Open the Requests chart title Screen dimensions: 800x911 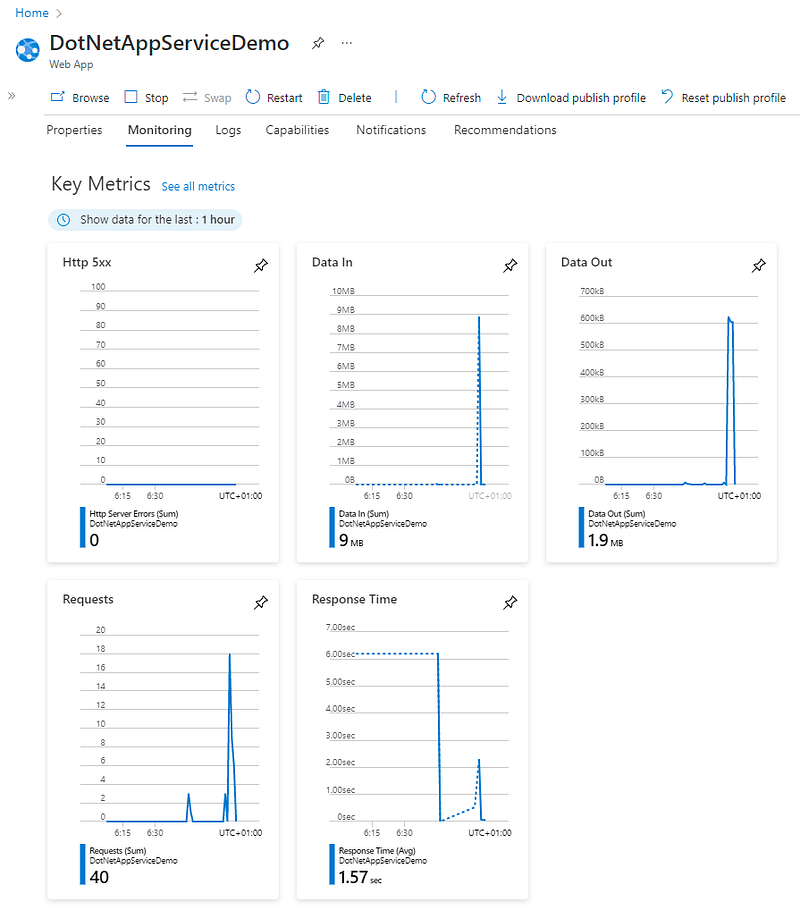coord(88,599)
